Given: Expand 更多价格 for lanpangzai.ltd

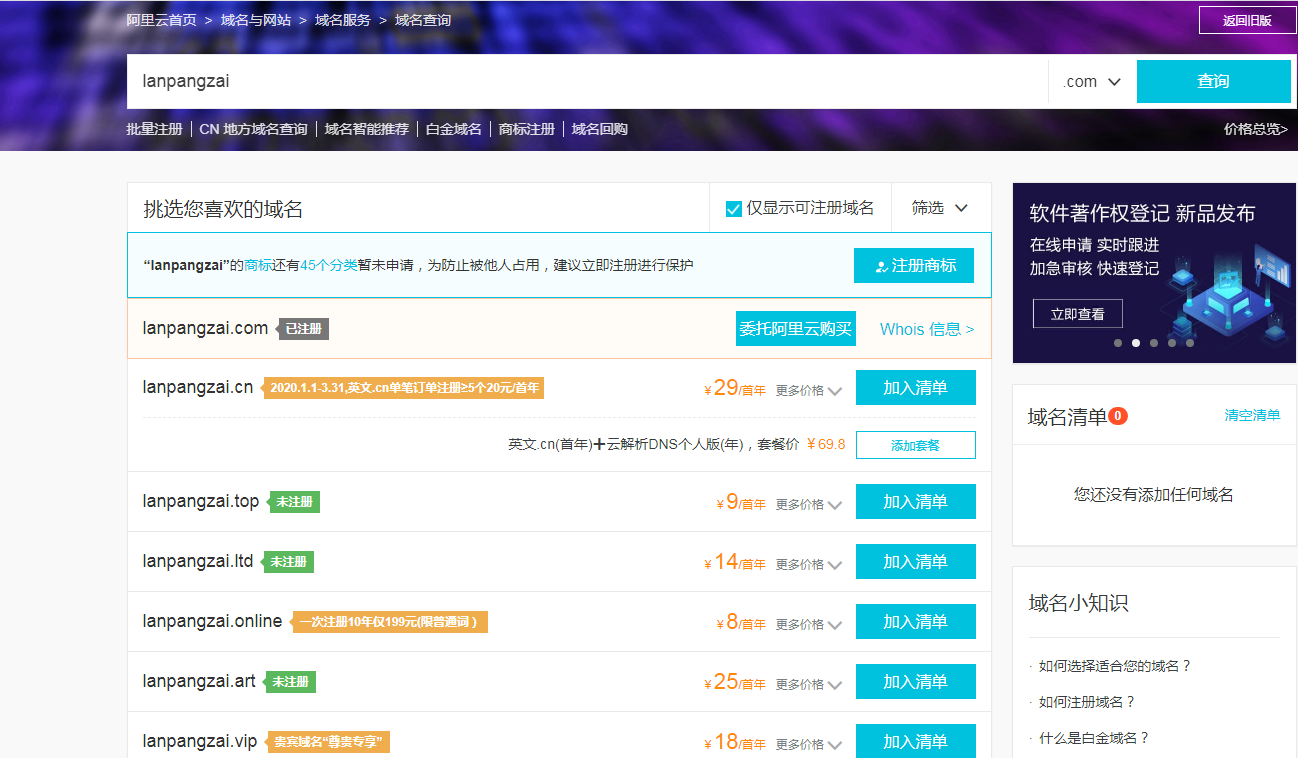Looking at the screenshot, I should (809, 565).
